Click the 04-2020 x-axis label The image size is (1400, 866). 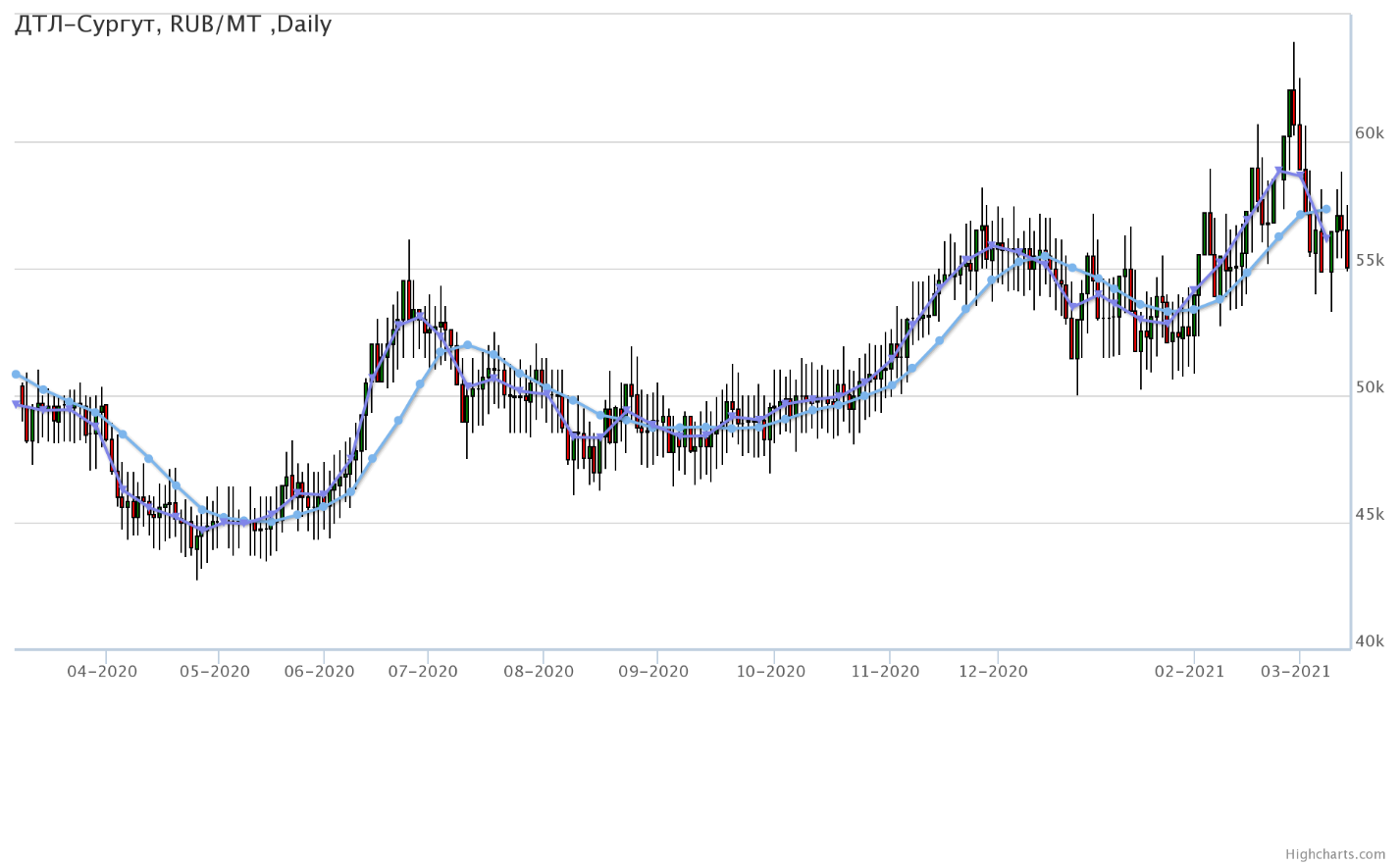pos(103,672)
